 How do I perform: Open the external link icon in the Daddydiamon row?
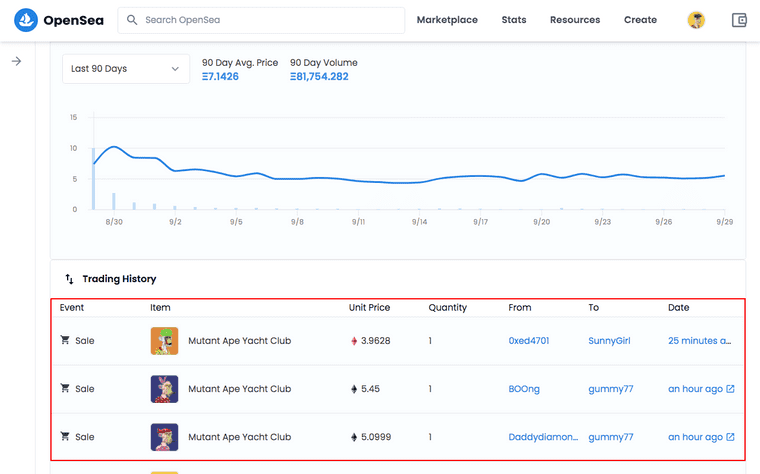tap(730, 437)
